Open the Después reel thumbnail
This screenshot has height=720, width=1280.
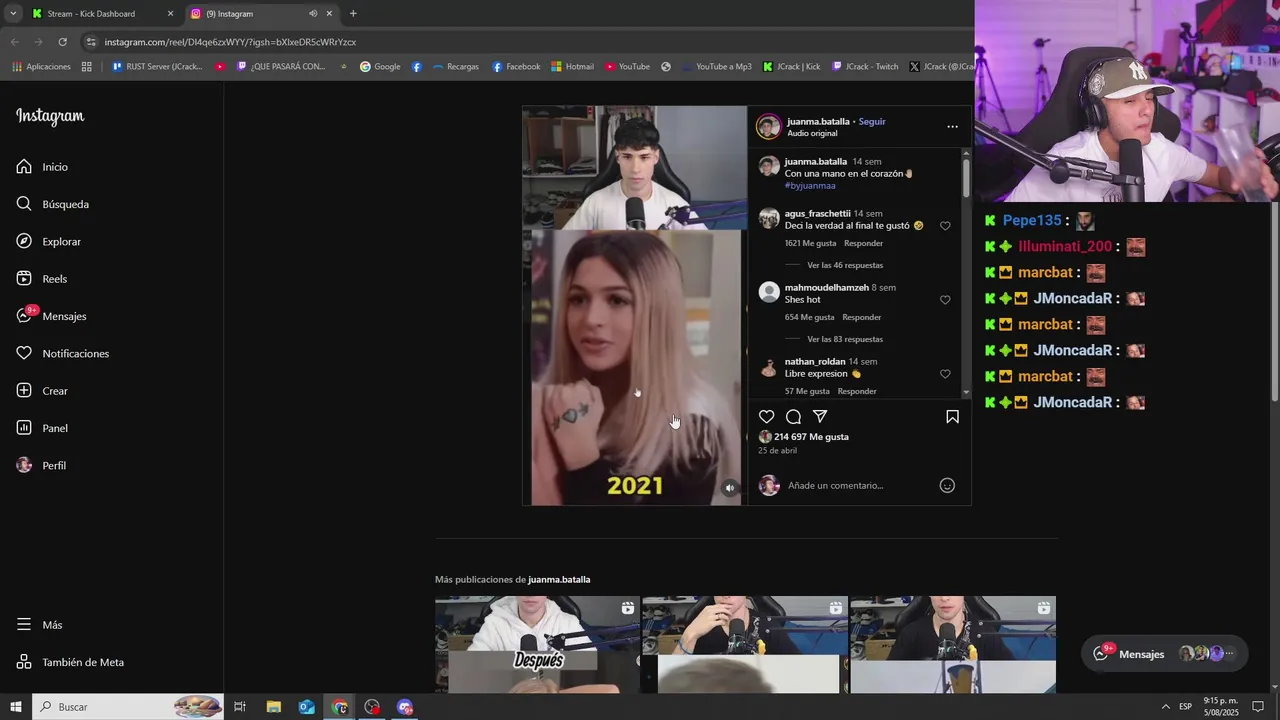538,645
